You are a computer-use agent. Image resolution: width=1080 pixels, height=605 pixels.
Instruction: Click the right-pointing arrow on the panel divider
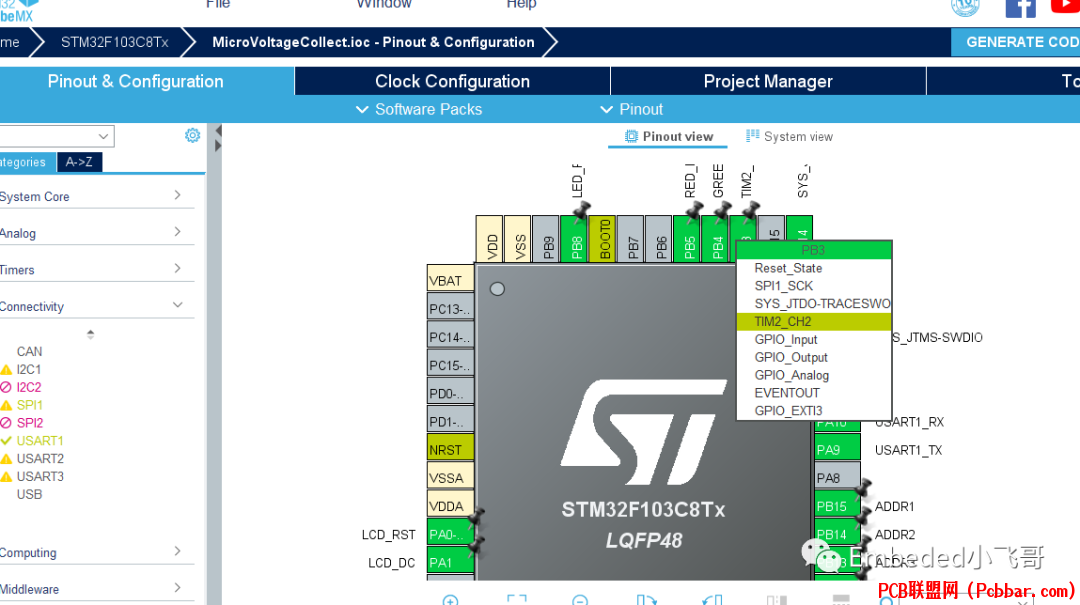click(218, 146)
